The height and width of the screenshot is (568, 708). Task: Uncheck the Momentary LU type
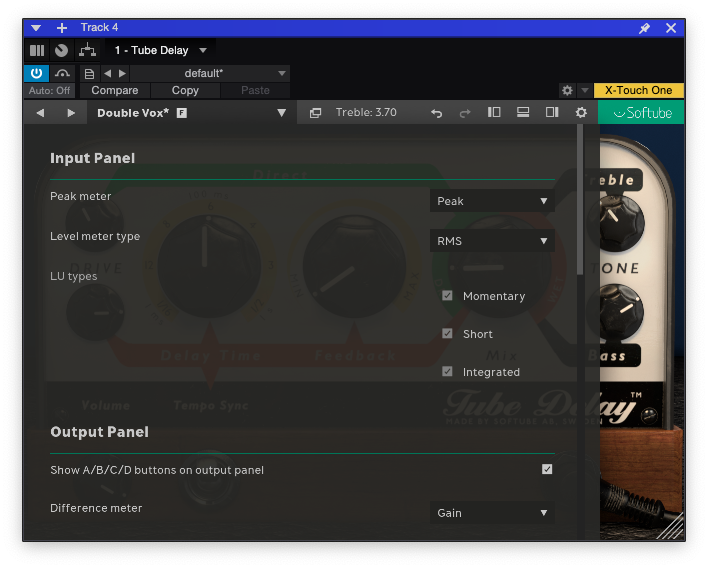pyautogui.click(x=447, y=296)
